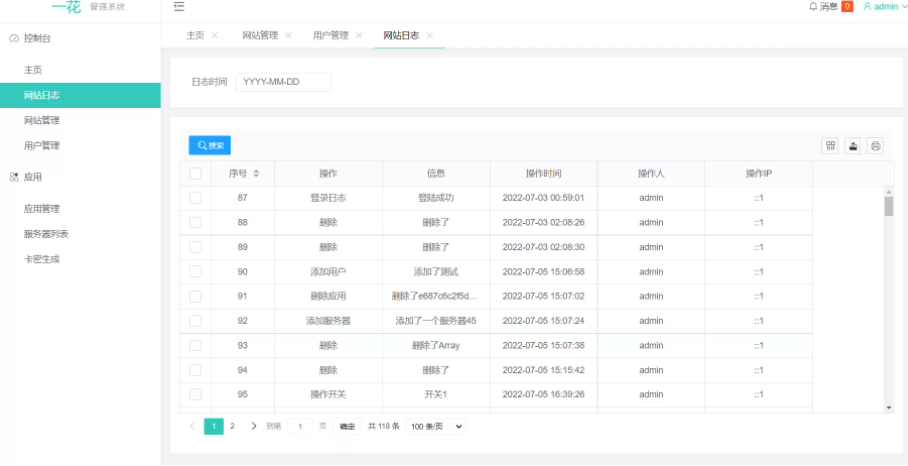
Task: Toggle sidebar collapse icon in top bar
Action: 179,7
